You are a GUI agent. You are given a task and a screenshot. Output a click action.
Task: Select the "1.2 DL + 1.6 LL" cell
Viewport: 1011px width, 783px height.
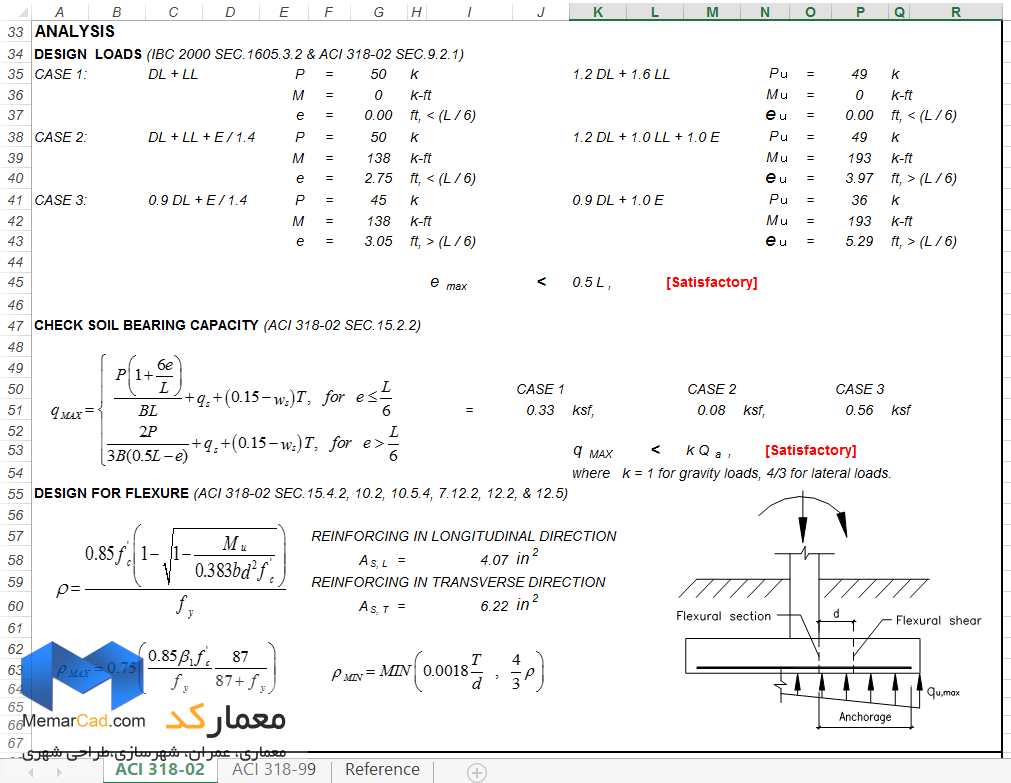point(622,74)
